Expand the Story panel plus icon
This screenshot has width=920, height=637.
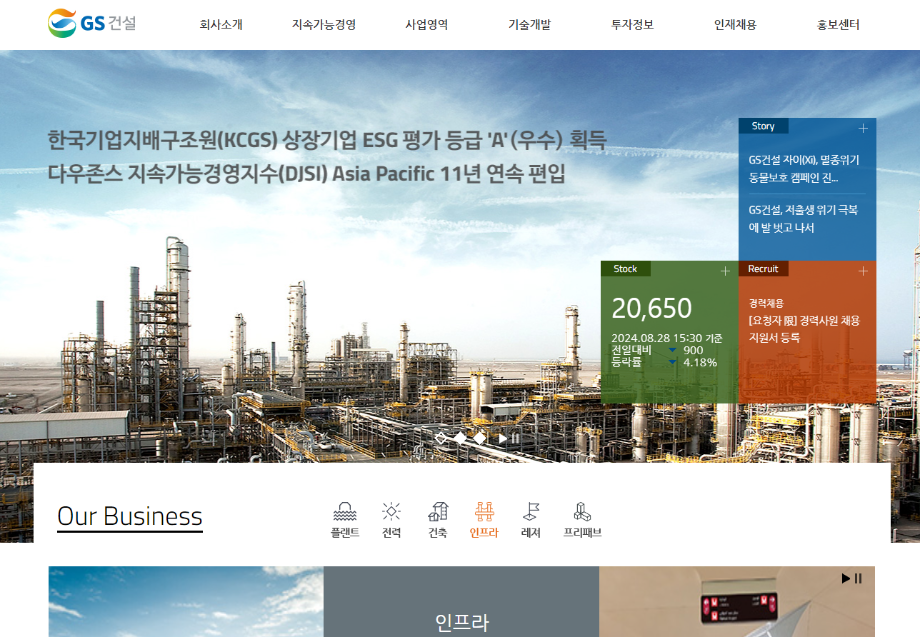(863, 128)
